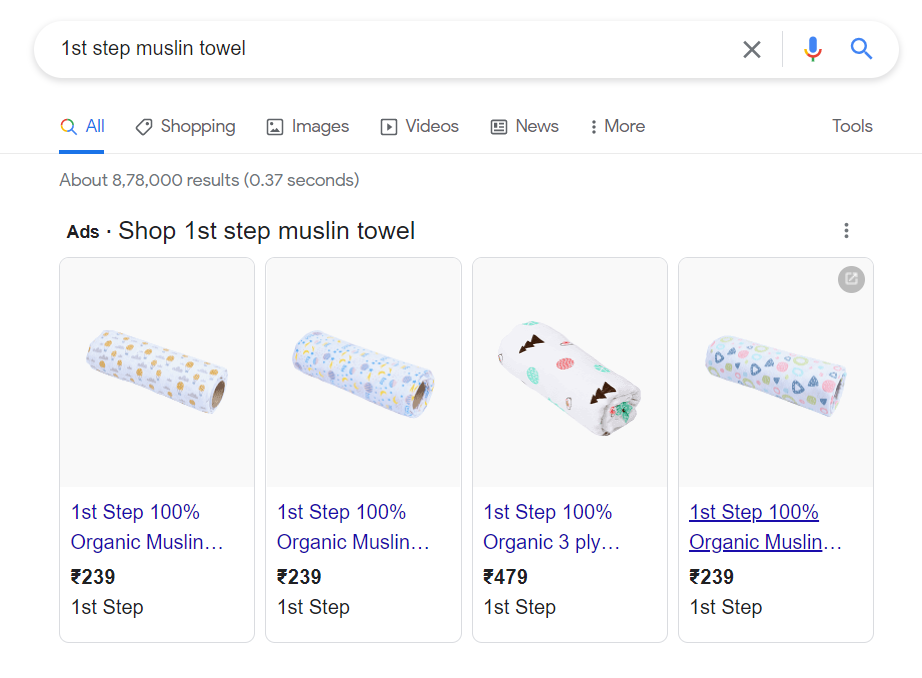Clear the search query with X icon
The width and height of the screenshot is (922, 678).
[x=752, y=49]
